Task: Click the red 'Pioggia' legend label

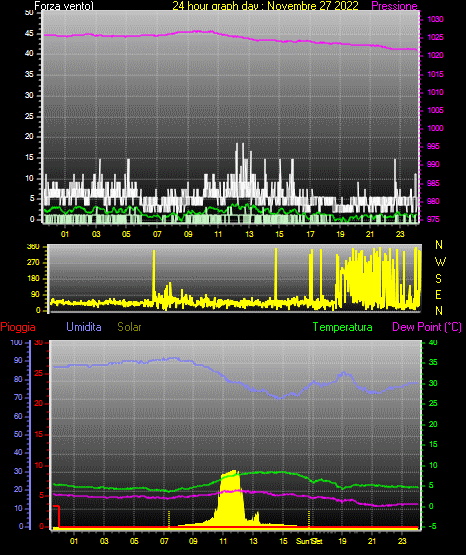Action: point(18,327)
